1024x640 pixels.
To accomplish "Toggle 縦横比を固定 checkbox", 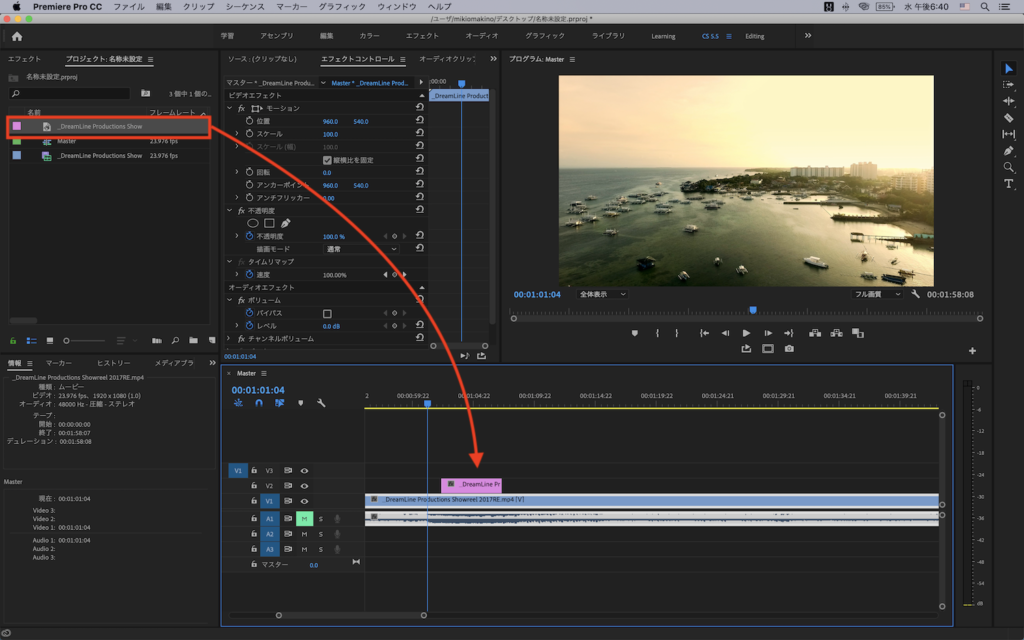I will pyautogui.click(x=327, y=160).
